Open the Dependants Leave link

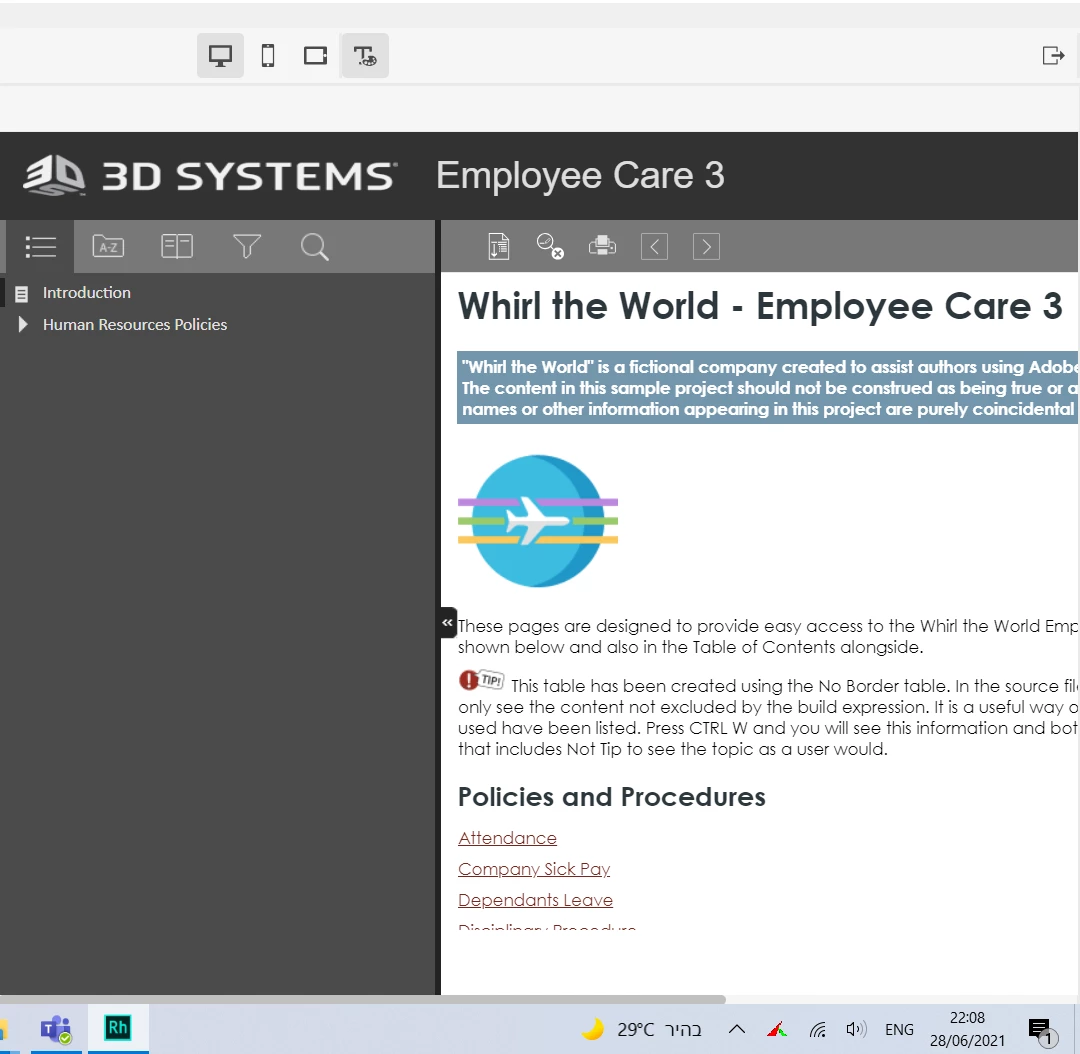(536, 900)
